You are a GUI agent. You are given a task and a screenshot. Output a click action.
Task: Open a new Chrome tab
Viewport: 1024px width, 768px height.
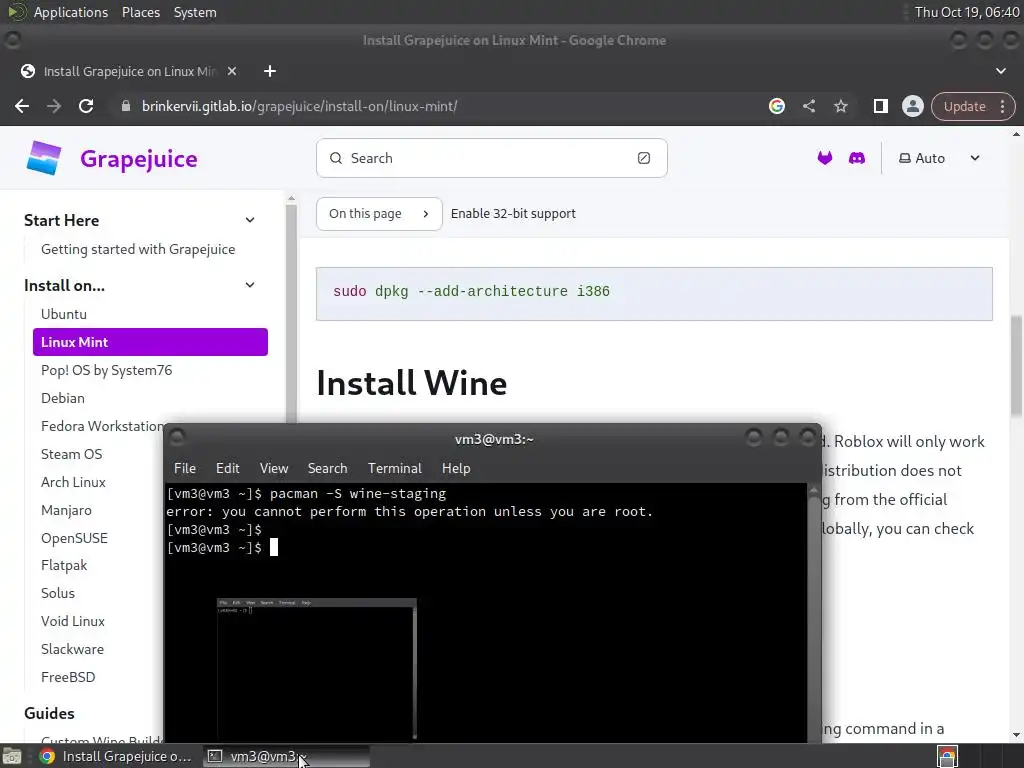tap(270, 71)
